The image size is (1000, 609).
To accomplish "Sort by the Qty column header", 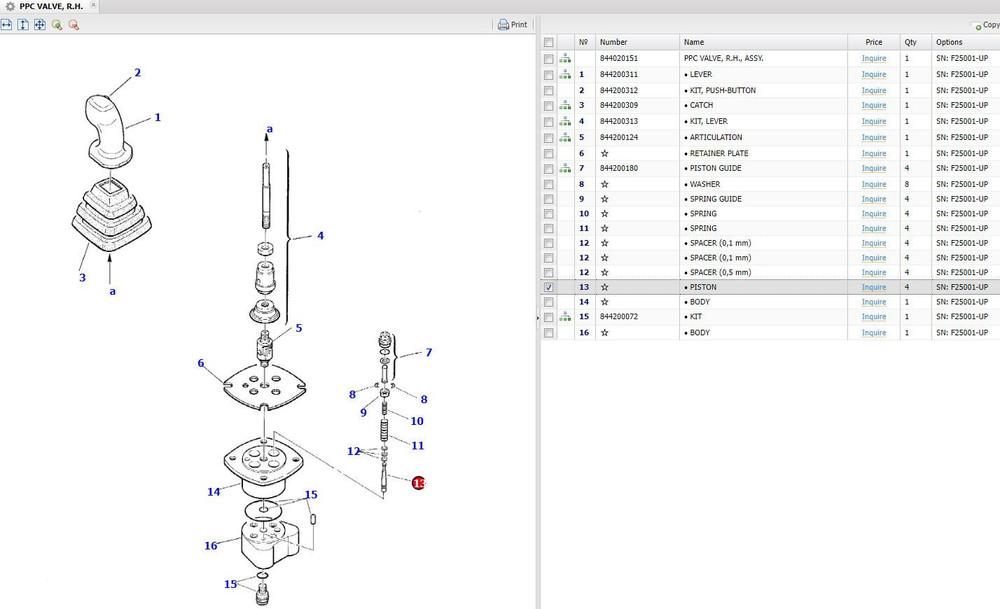I will pos(915,42).
